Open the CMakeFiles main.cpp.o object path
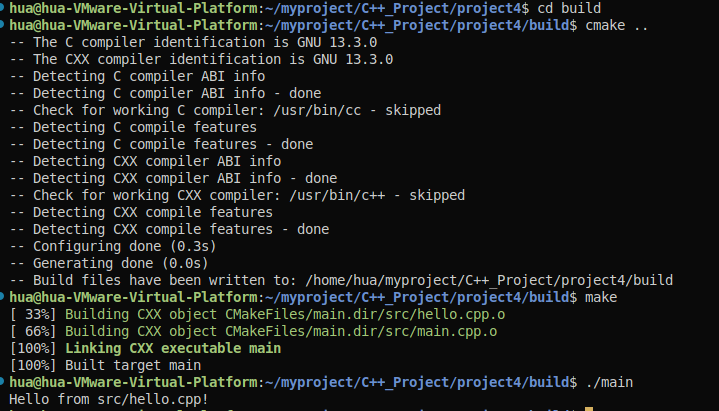 [361, 332]
